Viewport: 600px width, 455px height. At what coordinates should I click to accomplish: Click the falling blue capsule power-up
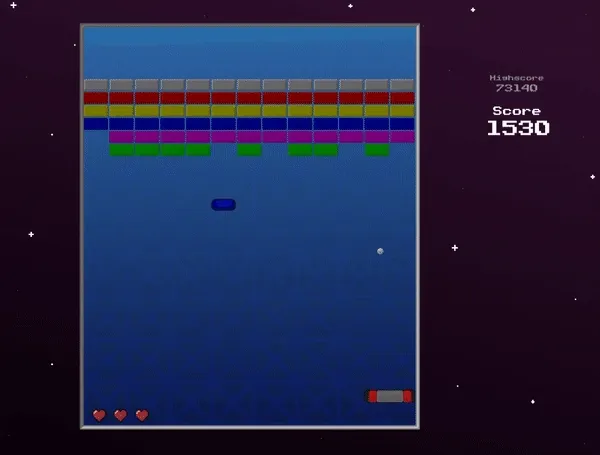click(x=223, y=205)
